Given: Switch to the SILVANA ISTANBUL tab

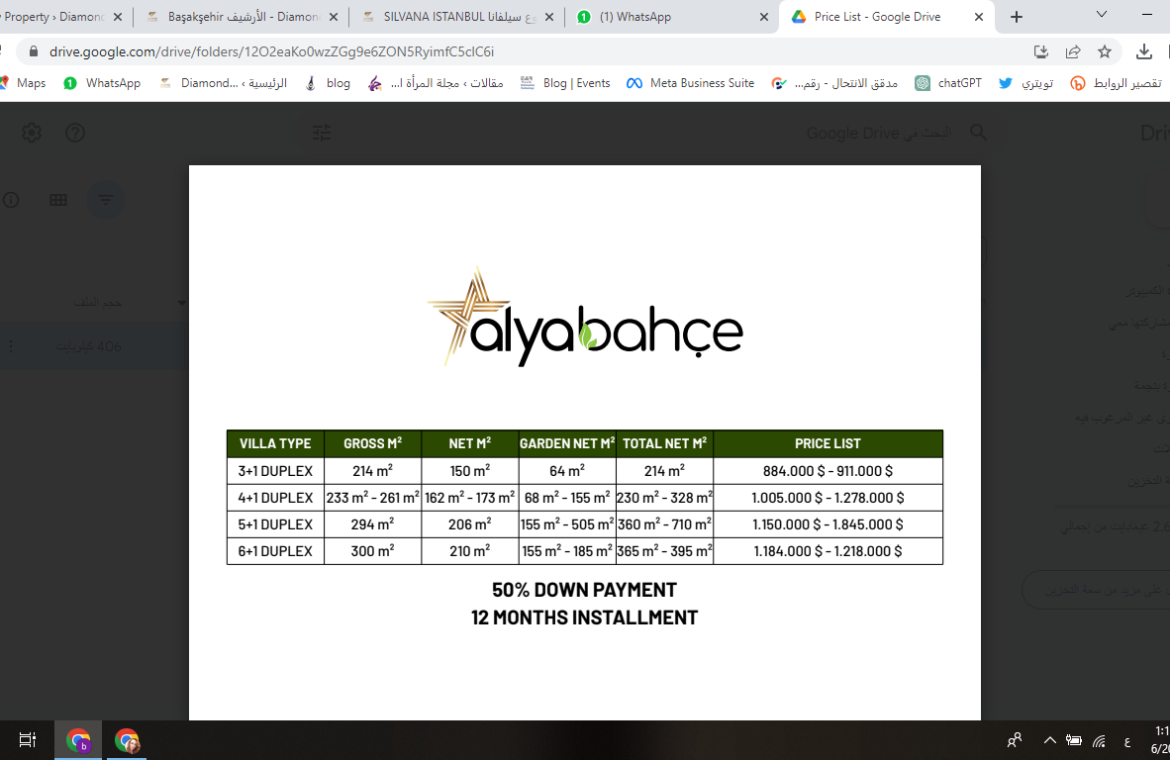Looking at the screenshot, I should tap(457, 16).
